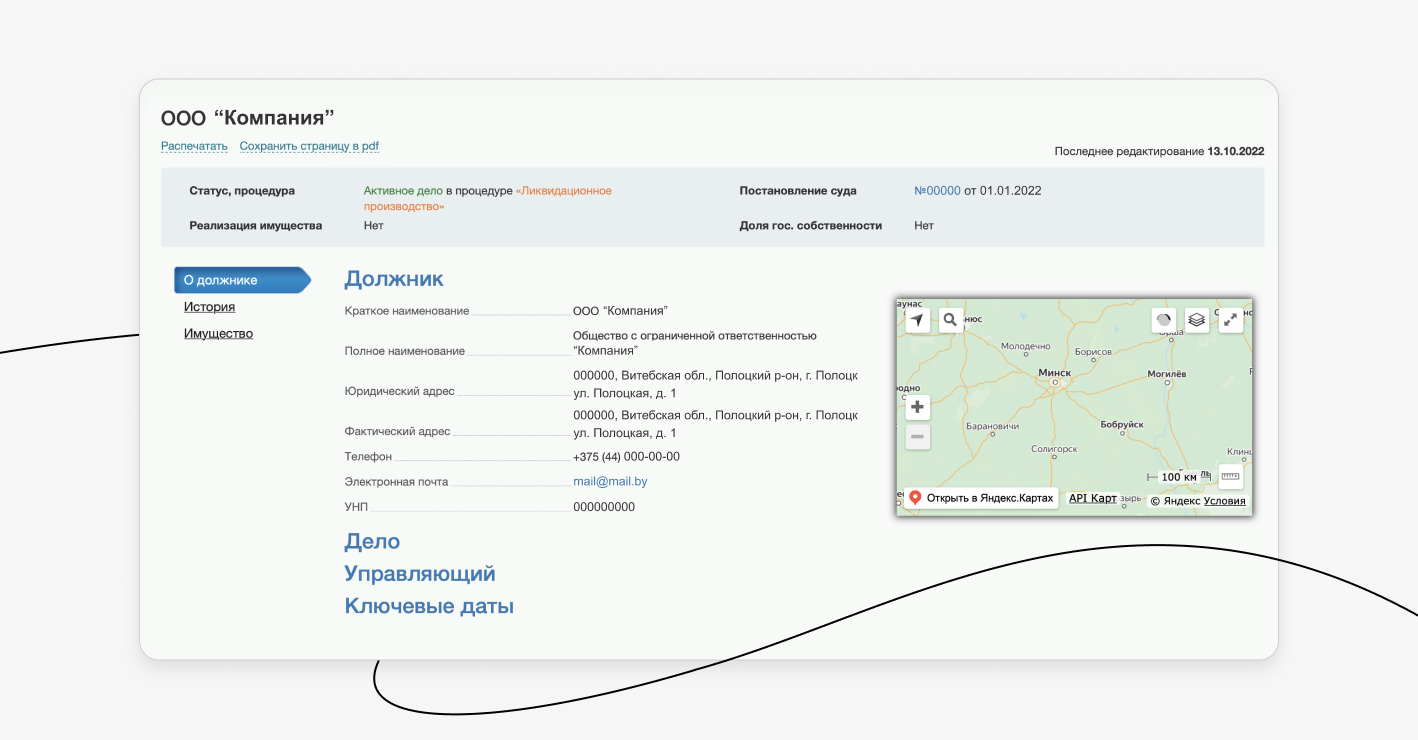Open court ruling №00000 link
Viewport: 1418px width, 740px height.
point(937,191)
